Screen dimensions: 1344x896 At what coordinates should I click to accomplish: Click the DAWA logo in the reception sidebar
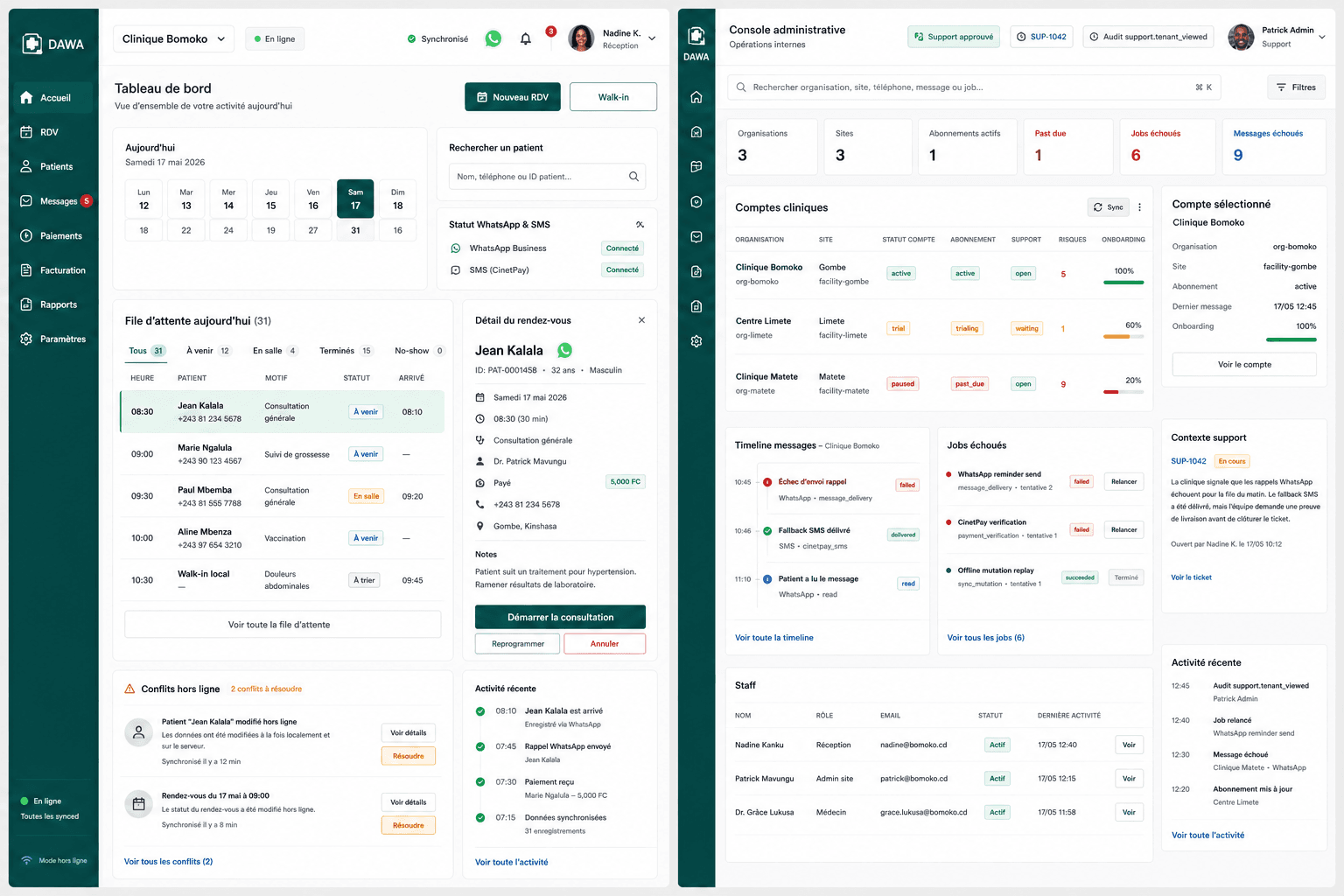[x=54, y=44]
